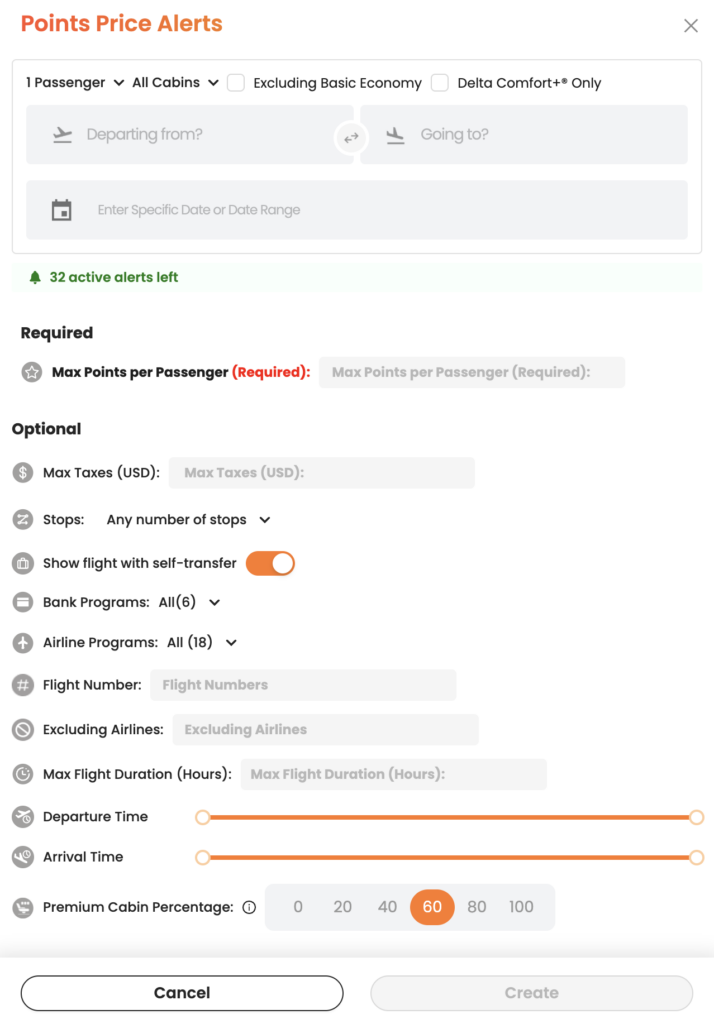Open the Stops any number dropdown
Image resolution: width=714 pixels, height=1024 pixels.
coord(188,520)
